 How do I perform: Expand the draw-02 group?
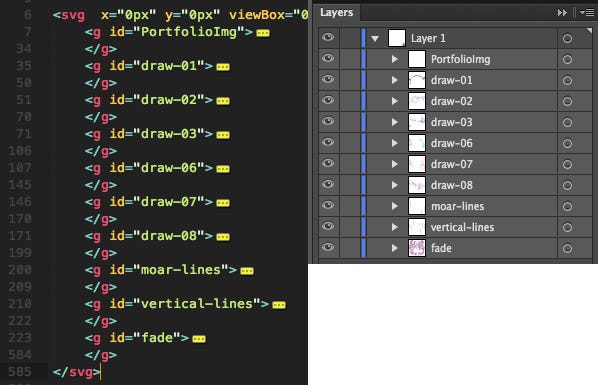395,101
